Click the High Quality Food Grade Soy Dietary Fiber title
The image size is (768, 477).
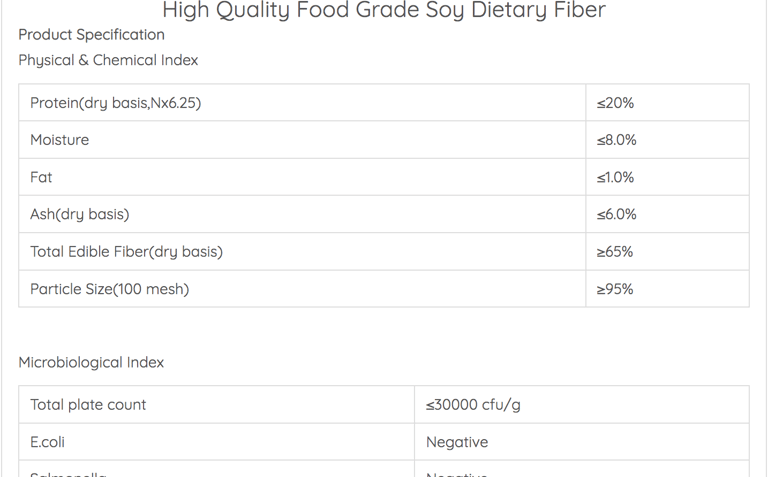pos(384,10)
